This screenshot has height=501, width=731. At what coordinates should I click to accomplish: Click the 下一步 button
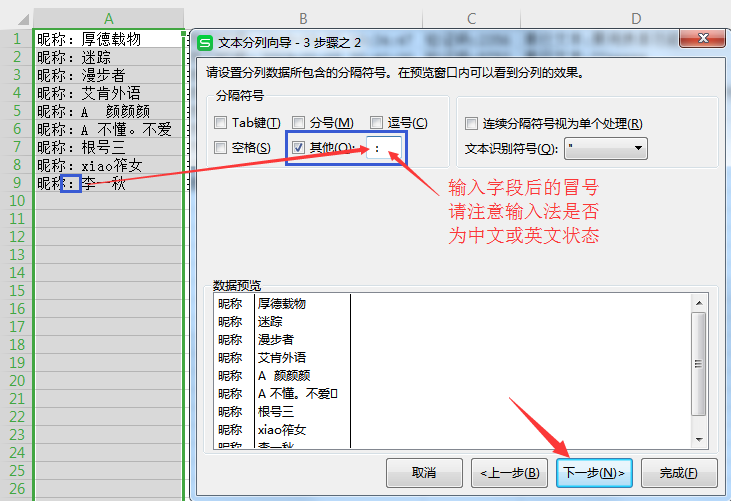[594, 472]
